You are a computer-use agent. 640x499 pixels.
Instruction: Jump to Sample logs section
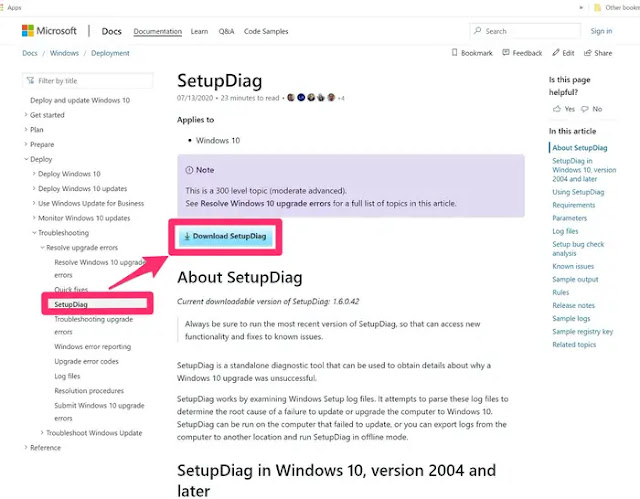571,318
